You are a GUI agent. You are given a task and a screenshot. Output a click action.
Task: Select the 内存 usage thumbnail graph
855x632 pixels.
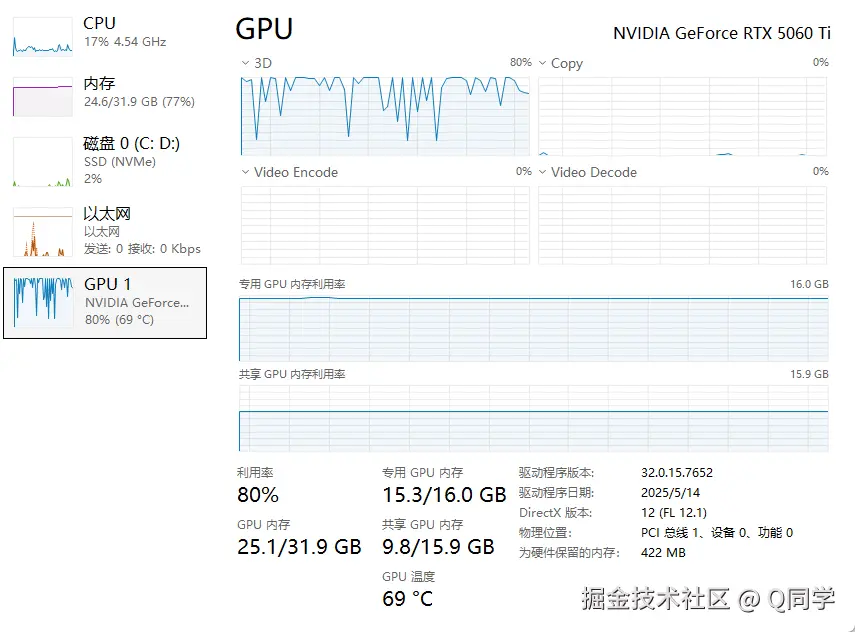coord(43,97)
